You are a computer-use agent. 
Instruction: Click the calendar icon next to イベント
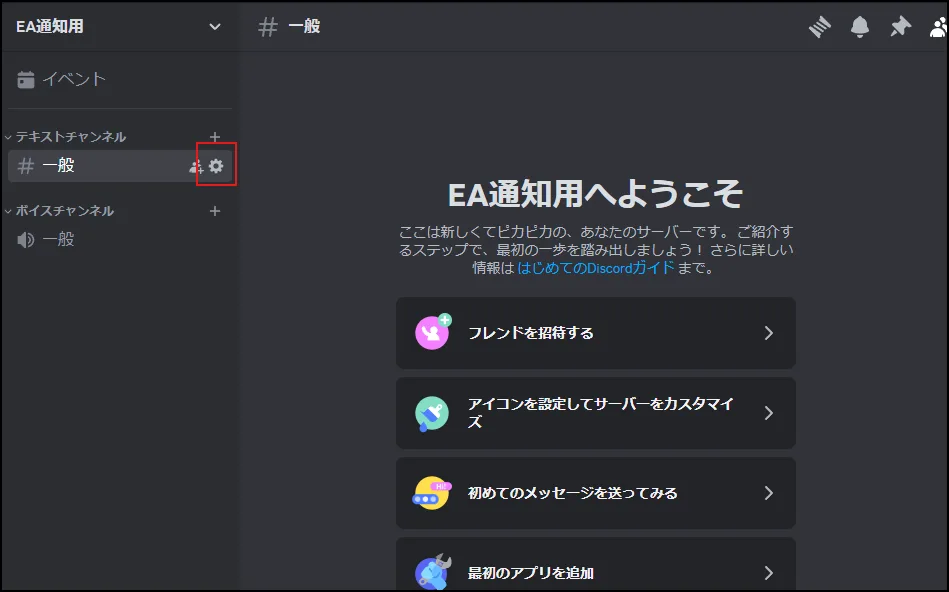coord(25,79)
